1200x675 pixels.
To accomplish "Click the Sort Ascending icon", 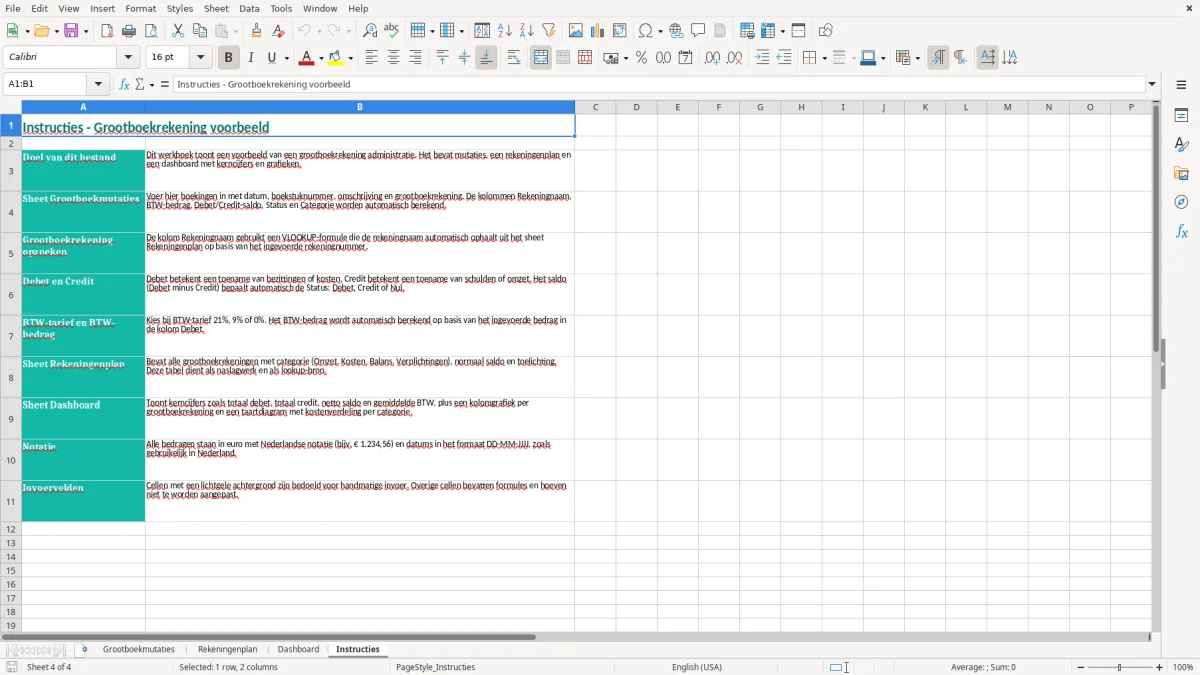I will coord(505,31).
